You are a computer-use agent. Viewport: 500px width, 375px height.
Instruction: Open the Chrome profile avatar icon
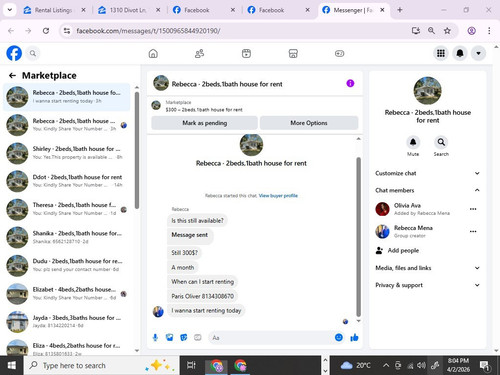point(471,31)
